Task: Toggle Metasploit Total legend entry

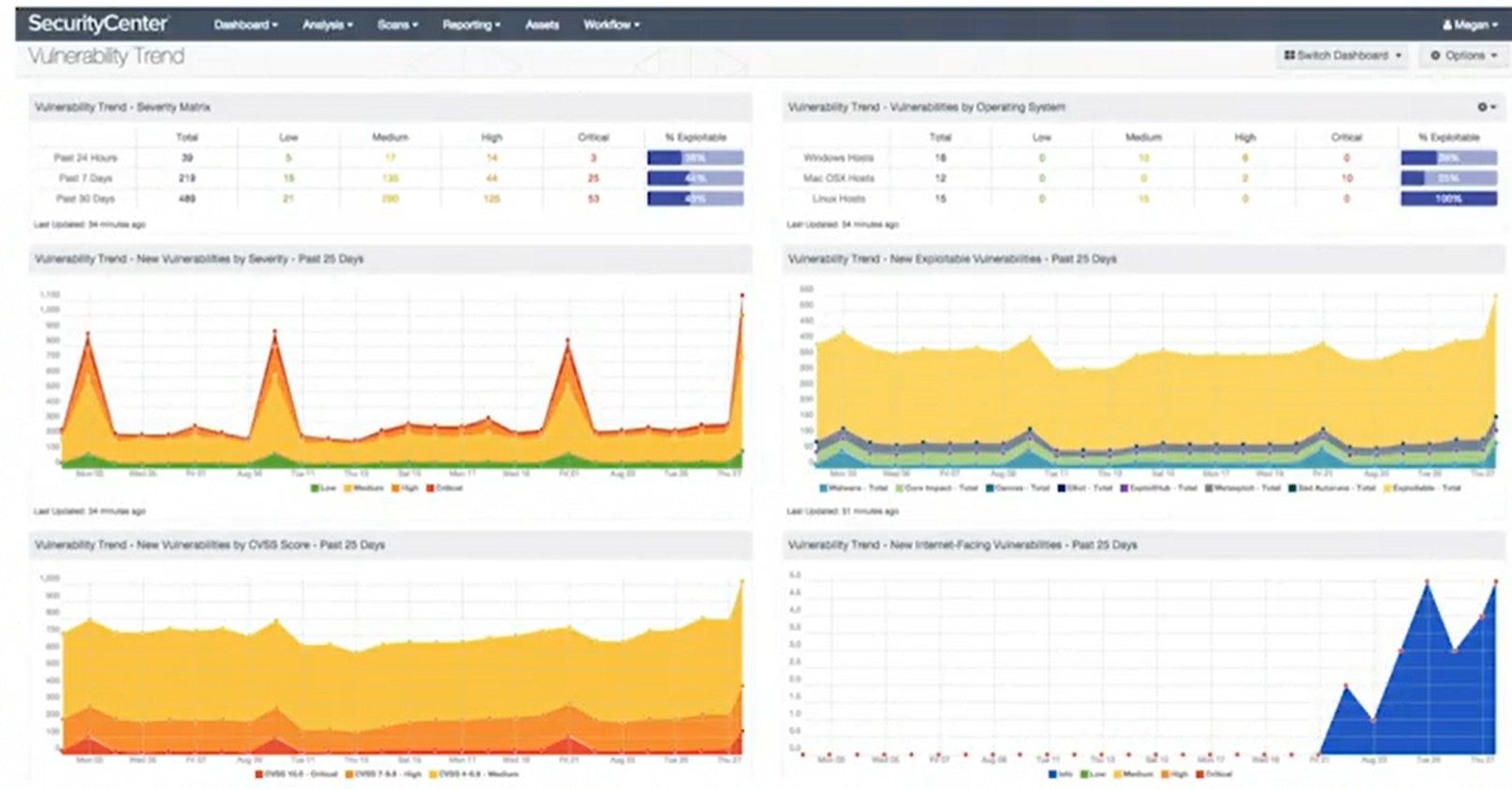Action: tap(1243, 488)
